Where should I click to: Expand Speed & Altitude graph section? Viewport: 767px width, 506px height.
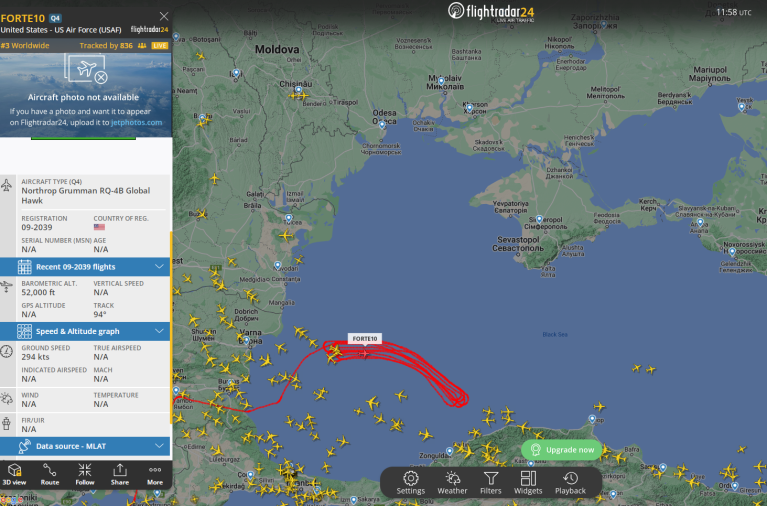[85, 331]
